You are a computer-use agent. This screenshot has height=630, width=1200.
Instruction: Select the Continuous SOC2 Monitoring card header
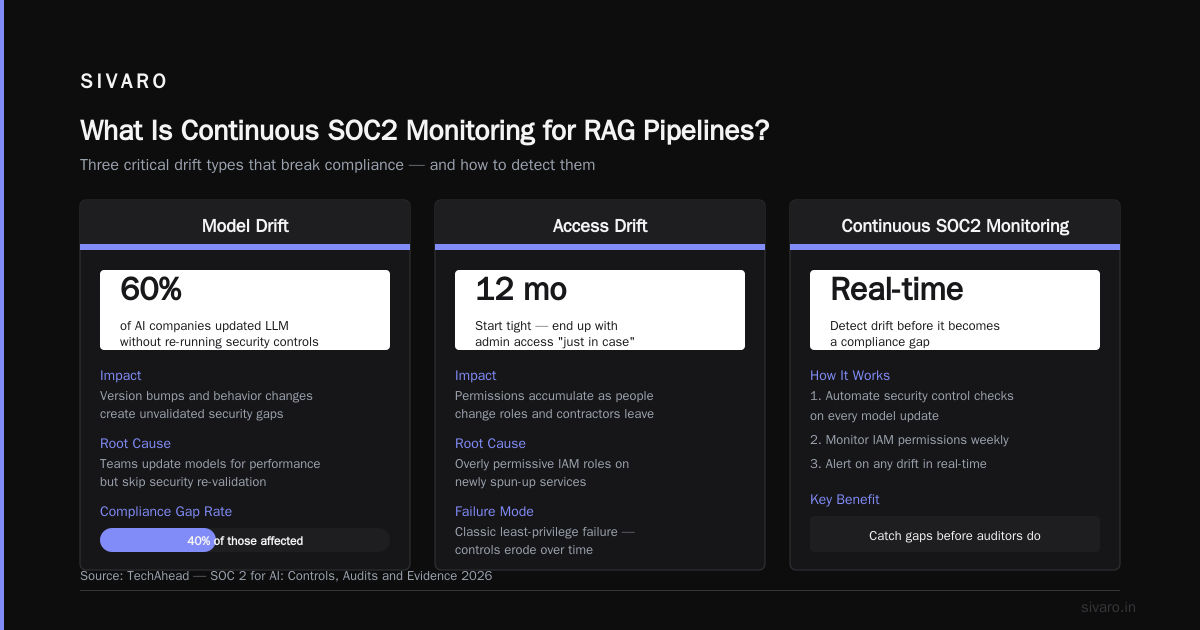[x=955, y=226]
